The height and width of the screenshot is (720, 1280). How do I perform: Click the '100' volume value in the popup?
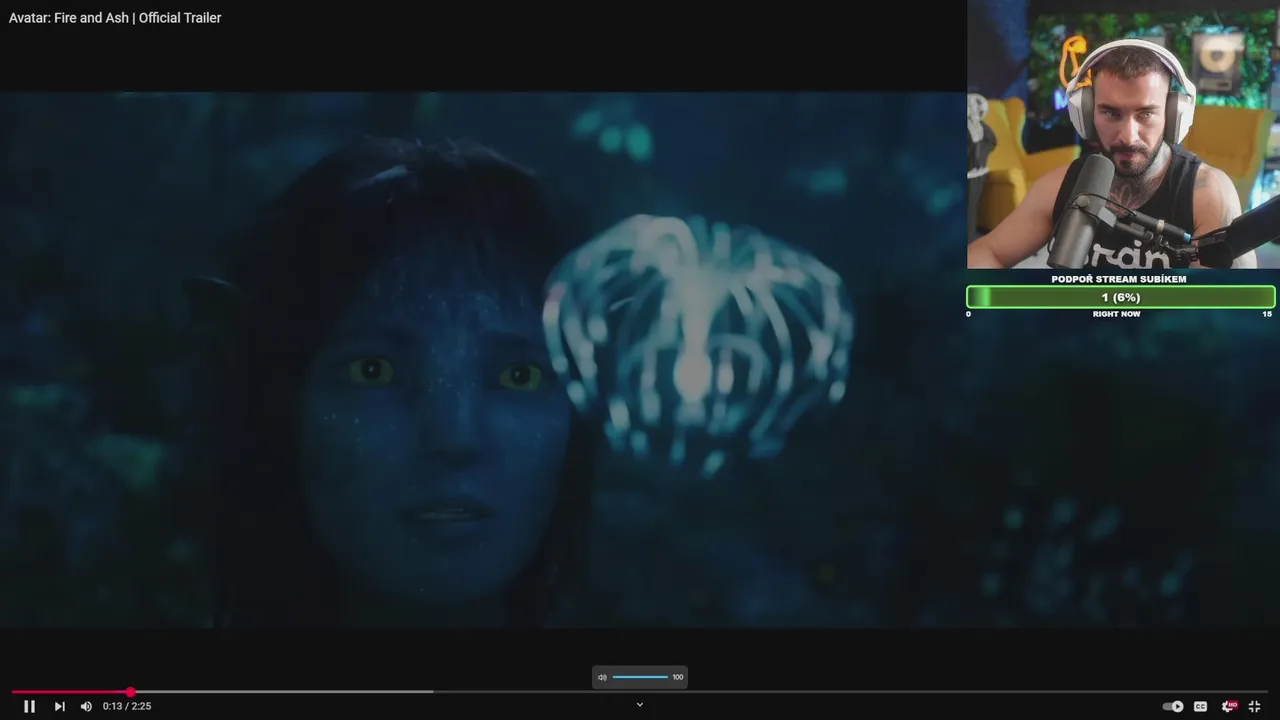click(x=677, y=677)
